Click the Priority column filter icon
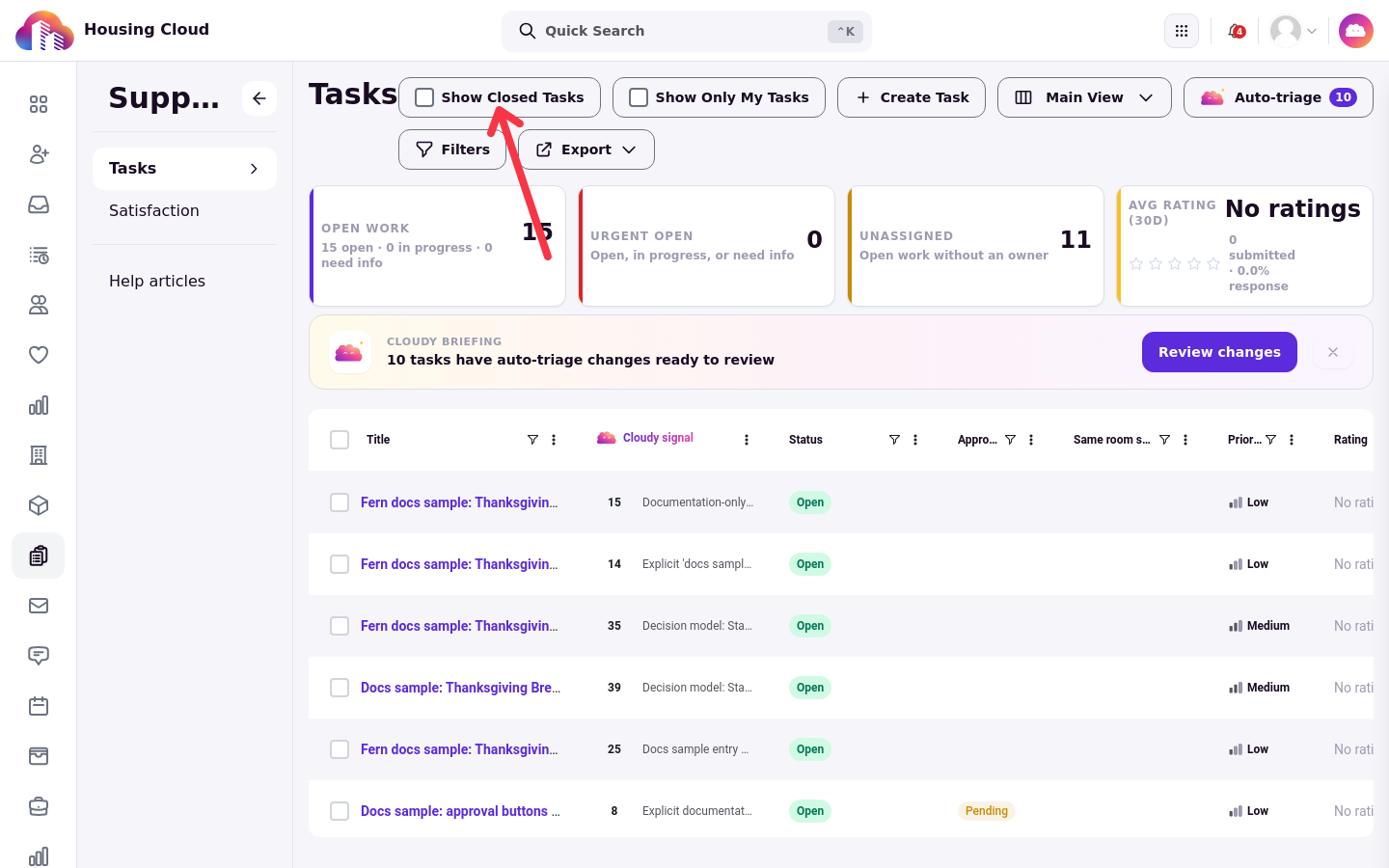 click(x=1270, y=440)
